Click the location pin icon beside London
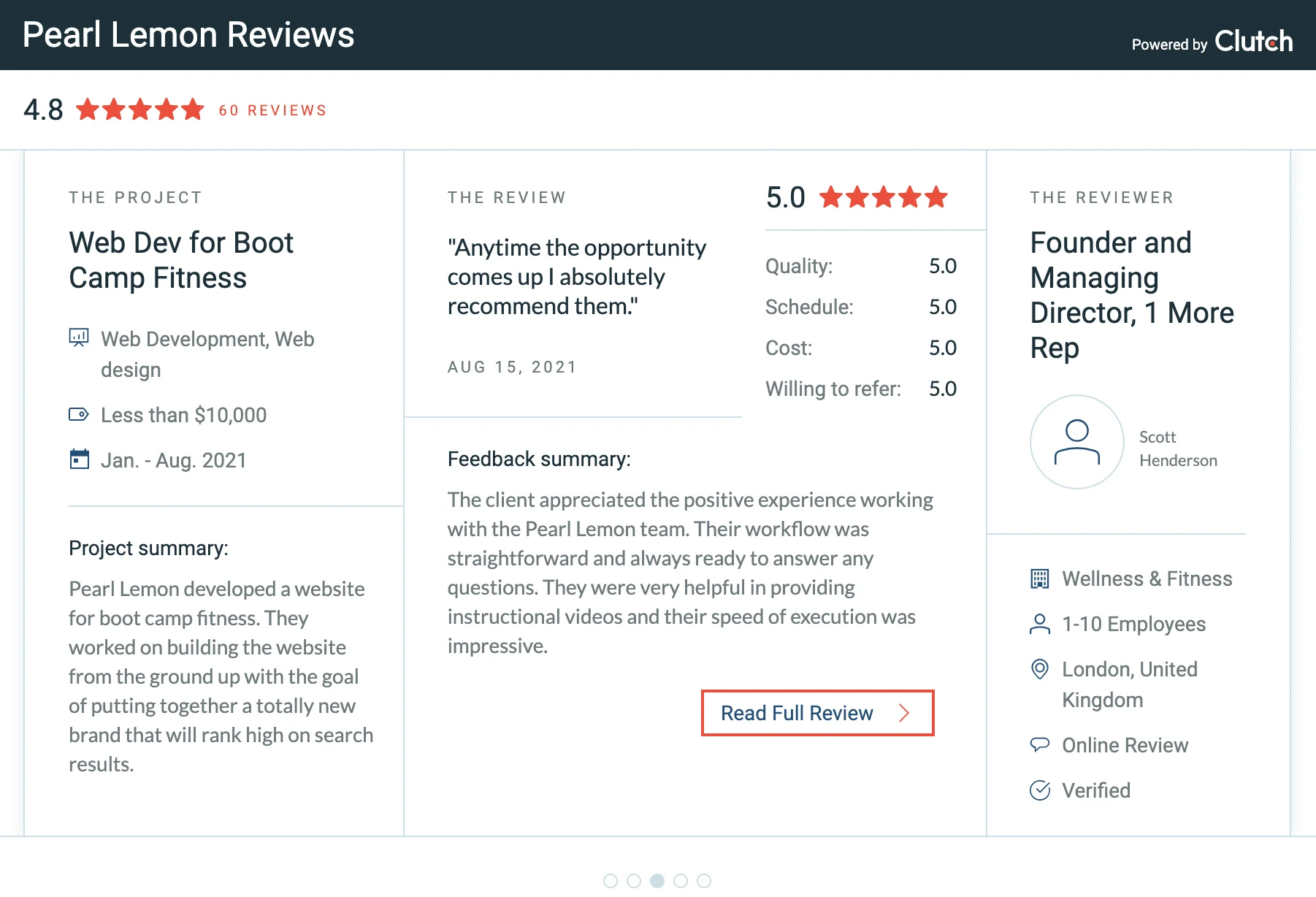The width and height of the screenshot is (1316, 897). [x=1039, y=669]
